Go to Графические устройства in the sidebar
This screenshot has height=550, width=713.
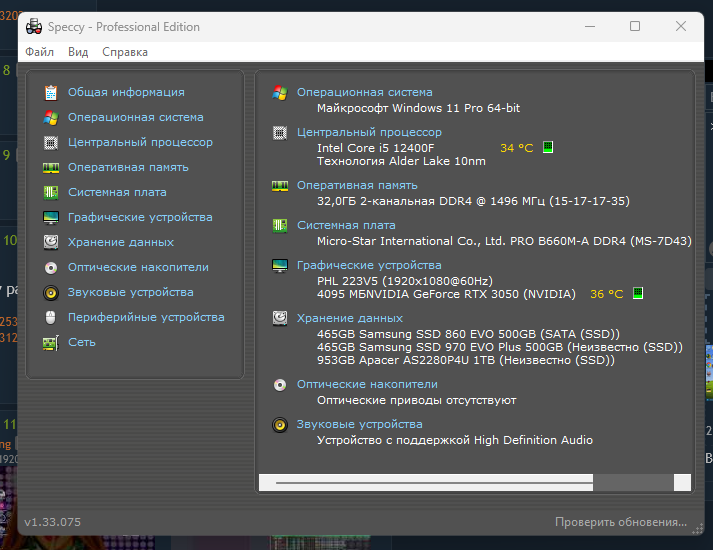click(x=140, y=217)
